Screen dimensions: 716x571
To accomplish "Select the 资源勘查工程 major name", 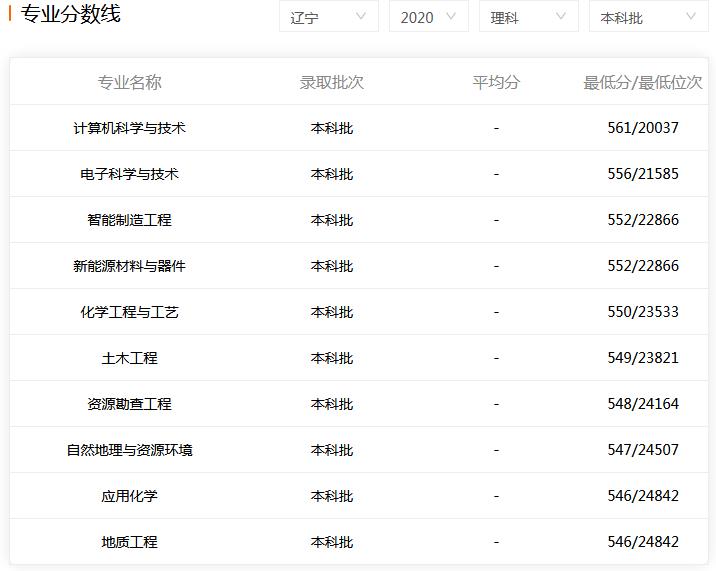I will pos(130,404).
